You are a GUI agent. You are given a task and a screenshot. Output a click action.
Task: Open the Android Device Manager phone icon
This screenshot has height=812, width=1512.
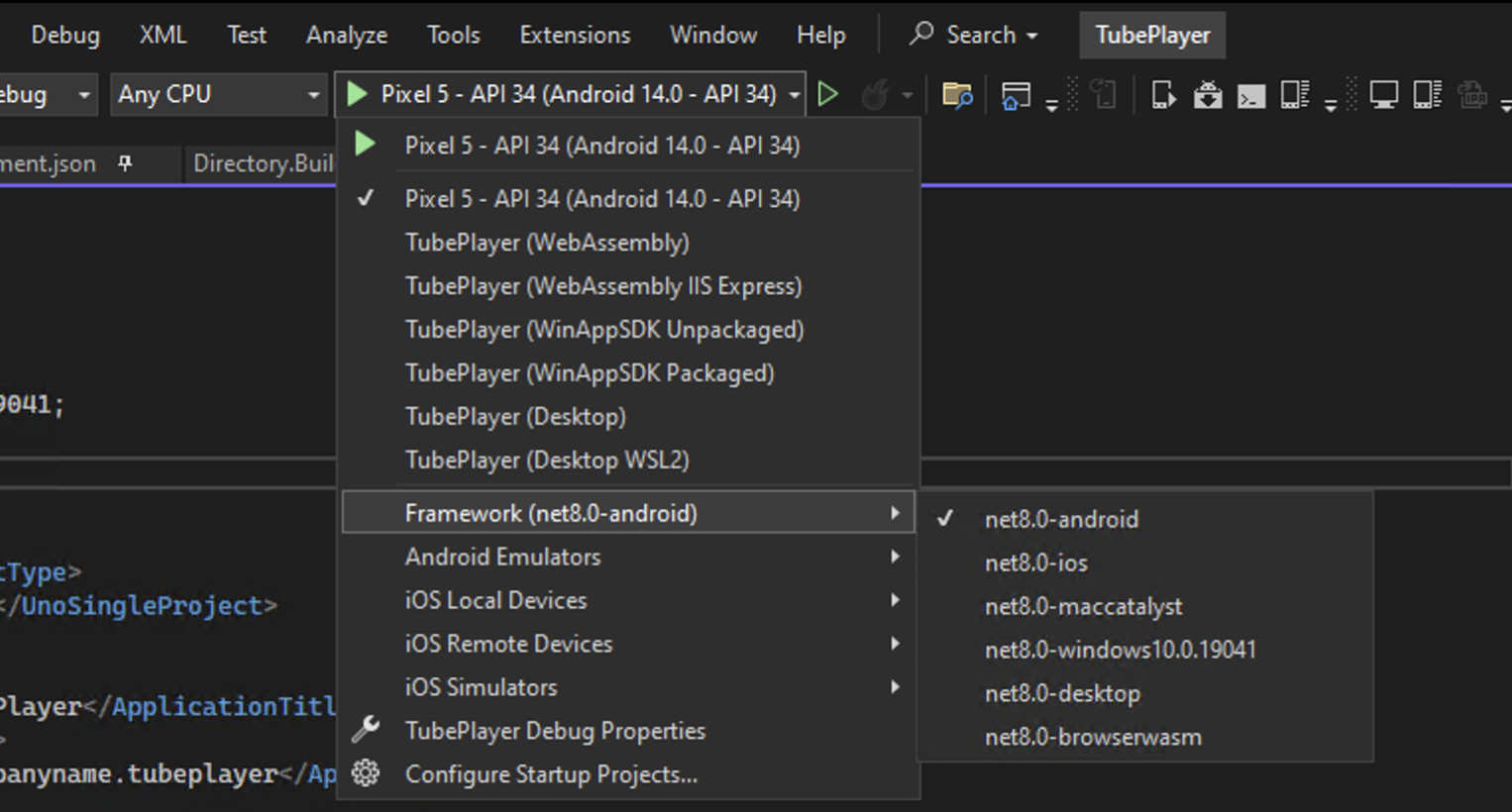[x=1164, y=95]
